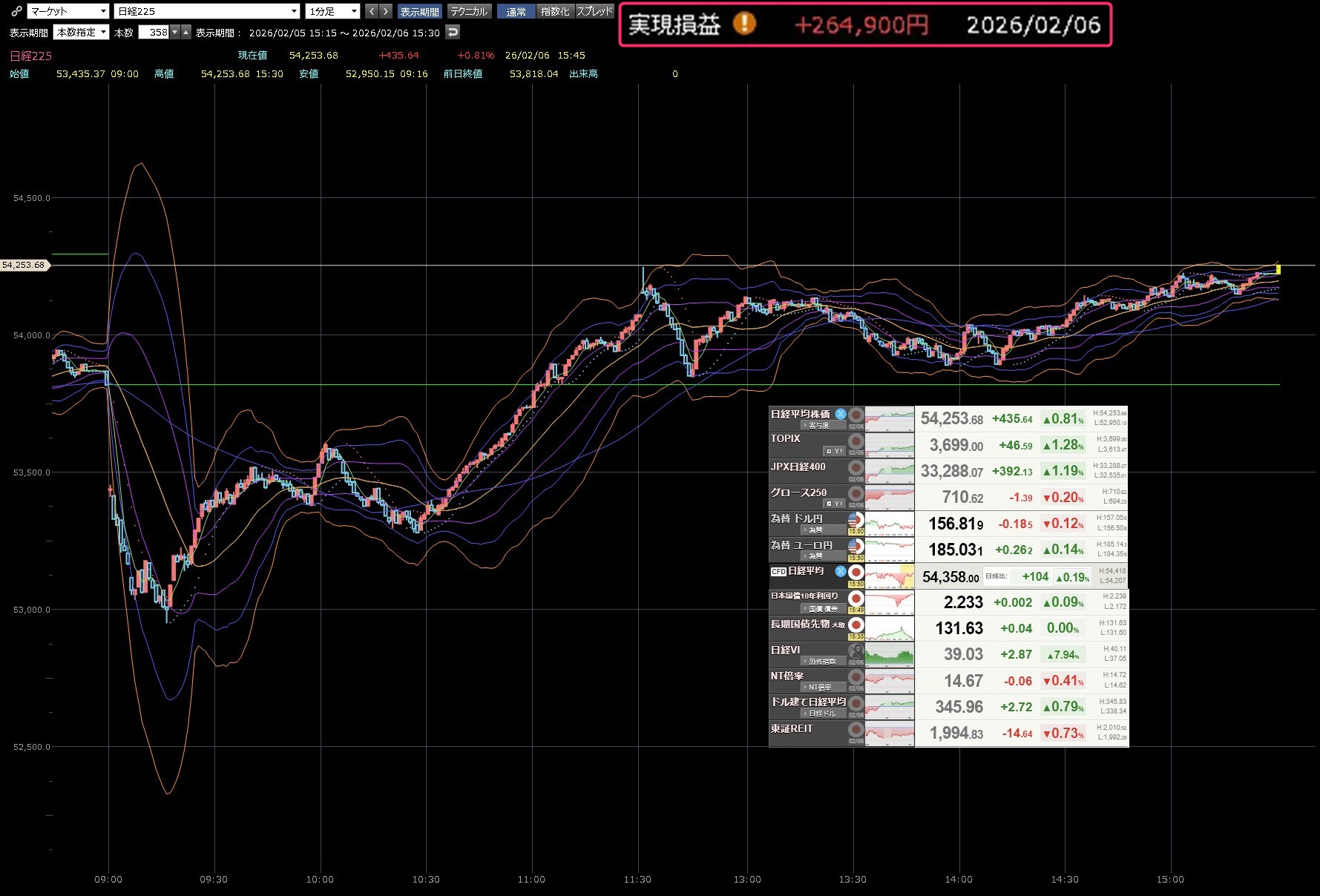This screenshot has width=1320, height=896.
Task: Switch chart mode to 指数化
Action: point(555,11)
